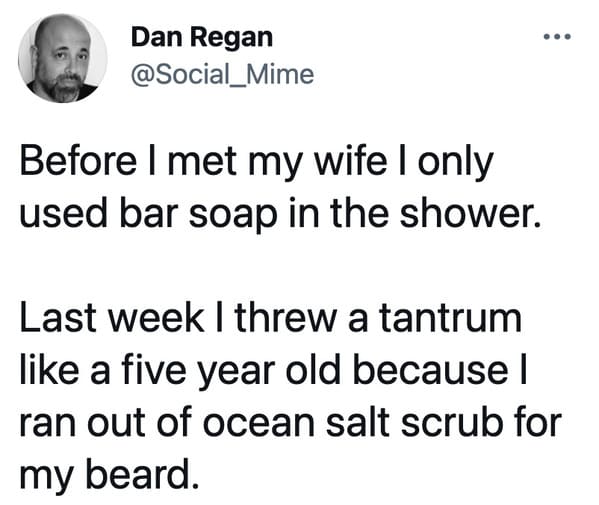Open the Dan Regan display name link

click(202, 38)
